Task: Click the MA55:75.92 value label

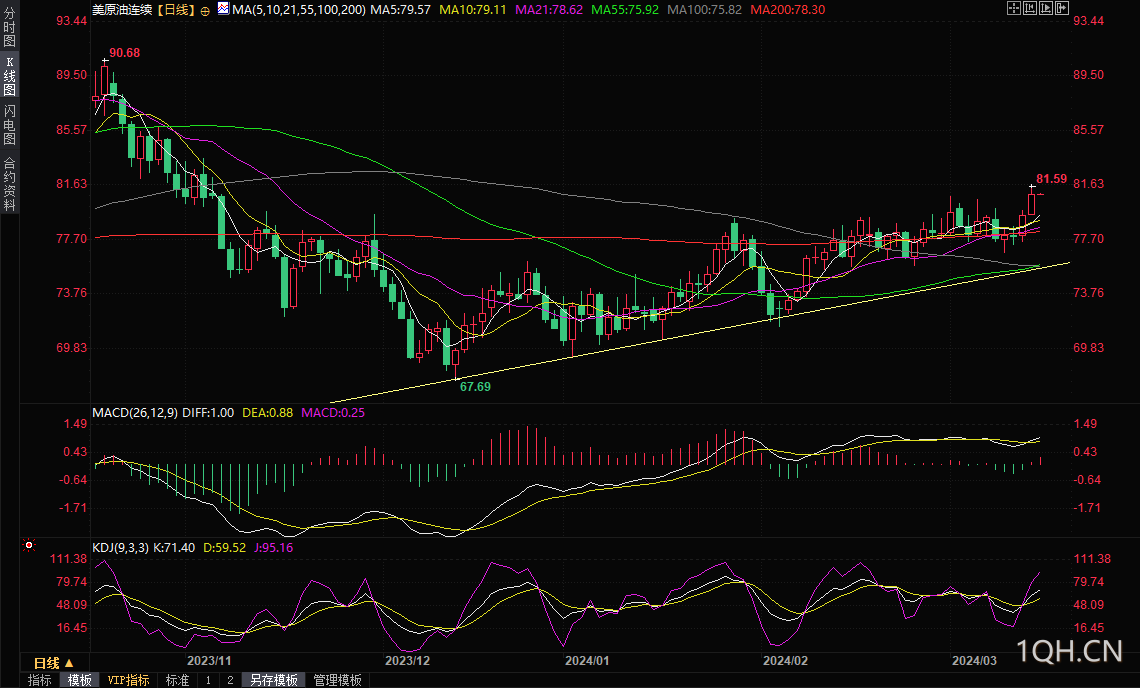Action: click(x=625, y=9)
